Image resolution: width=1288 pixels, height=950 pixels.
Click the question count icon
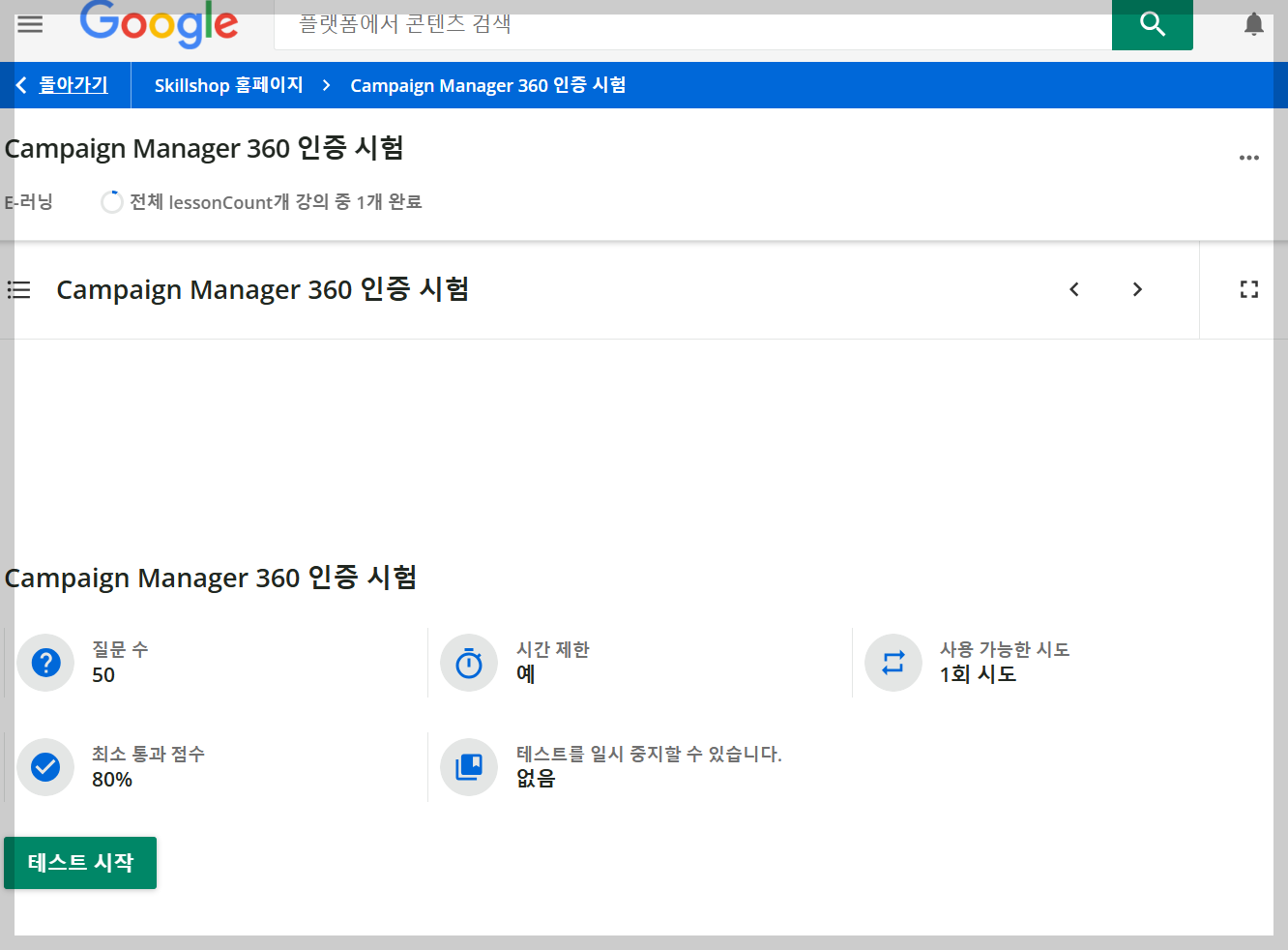click(x=45, y=663)
